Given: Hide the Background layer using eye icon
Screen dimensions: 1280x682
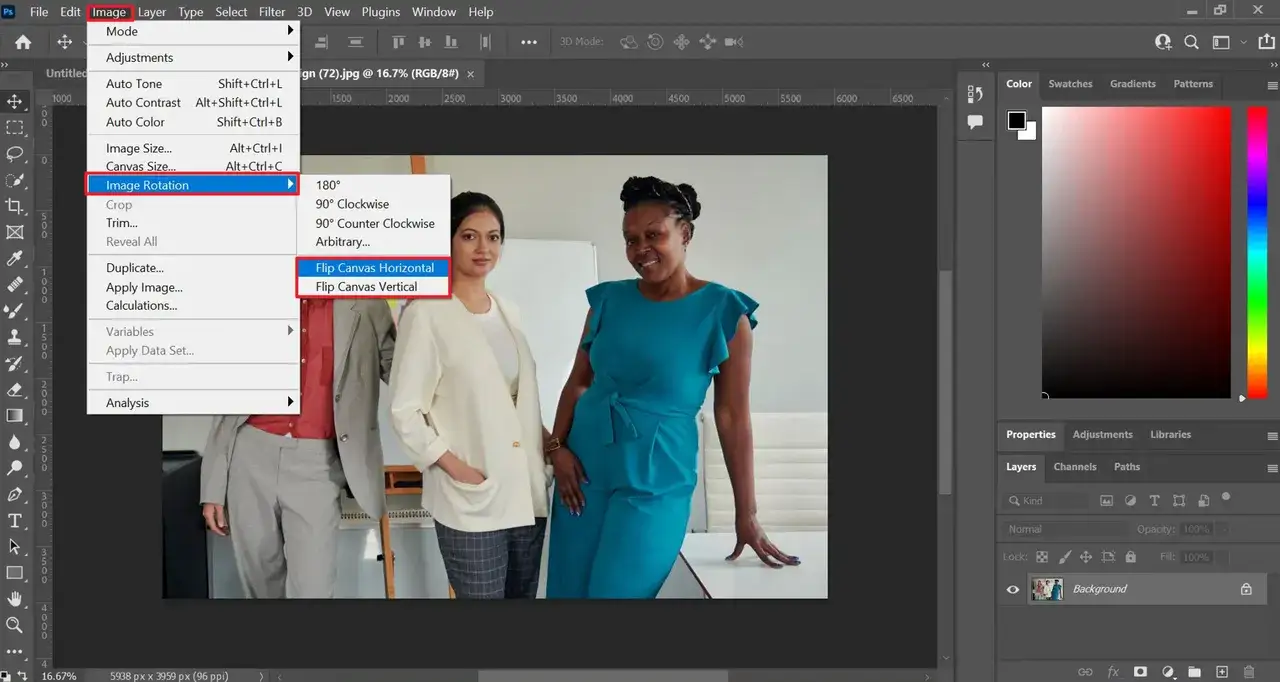Looking at the screenshot, I should pyautogui.click(x=1013, y=589).
